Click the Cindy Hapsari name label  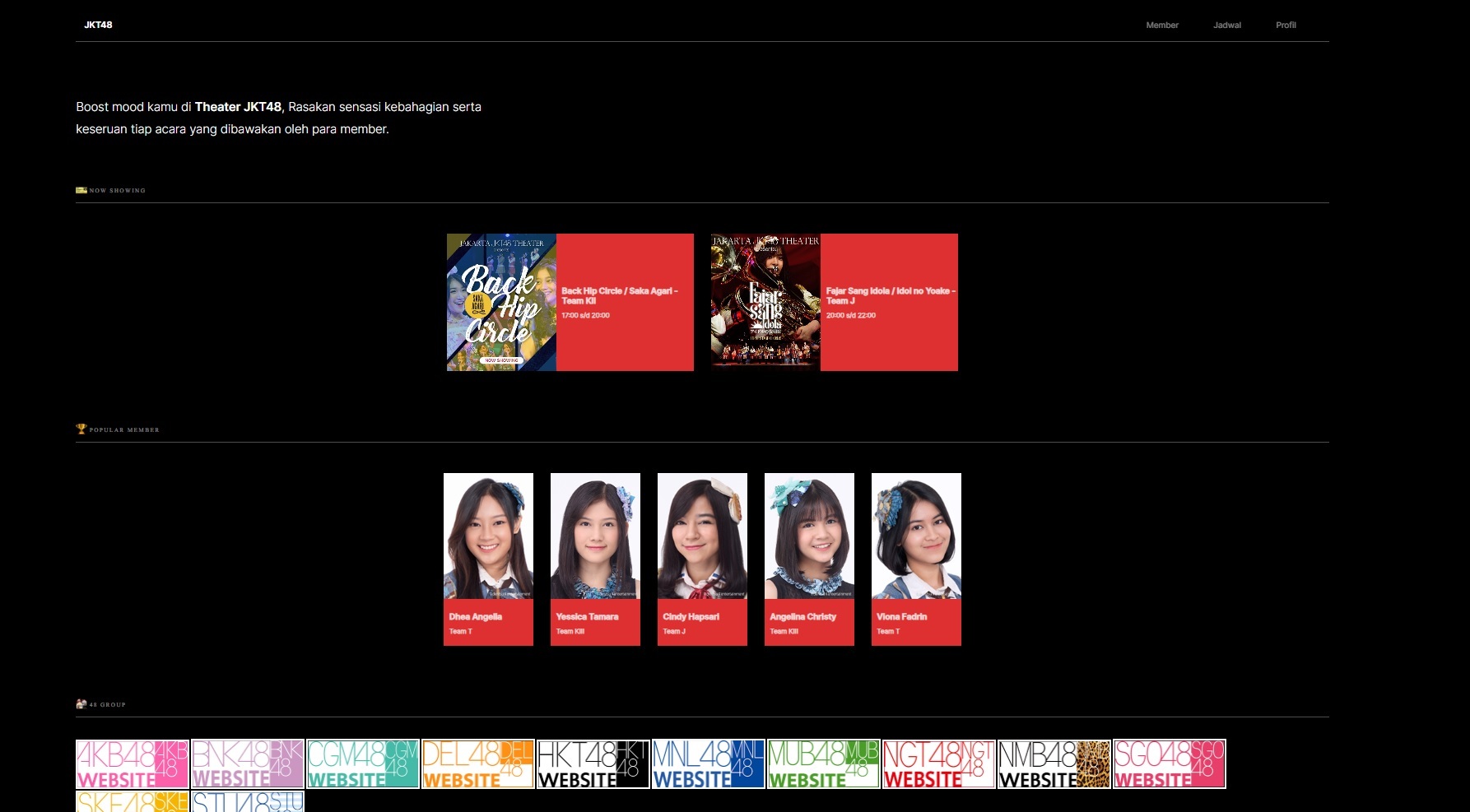[x=691, y=616]
